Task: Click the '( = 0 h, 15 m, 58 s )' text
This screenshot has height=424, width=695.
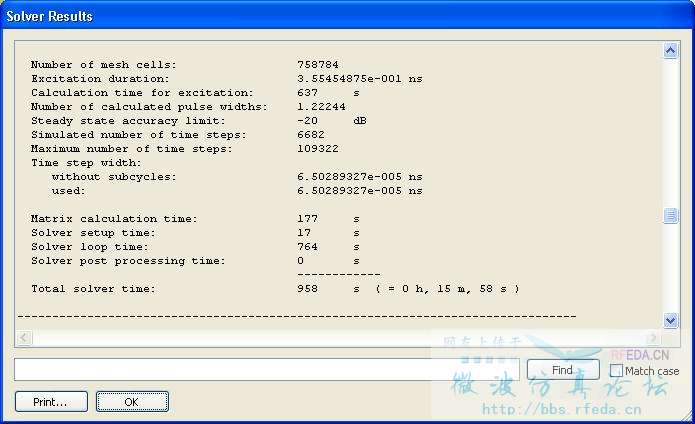Action: (447, 289)
